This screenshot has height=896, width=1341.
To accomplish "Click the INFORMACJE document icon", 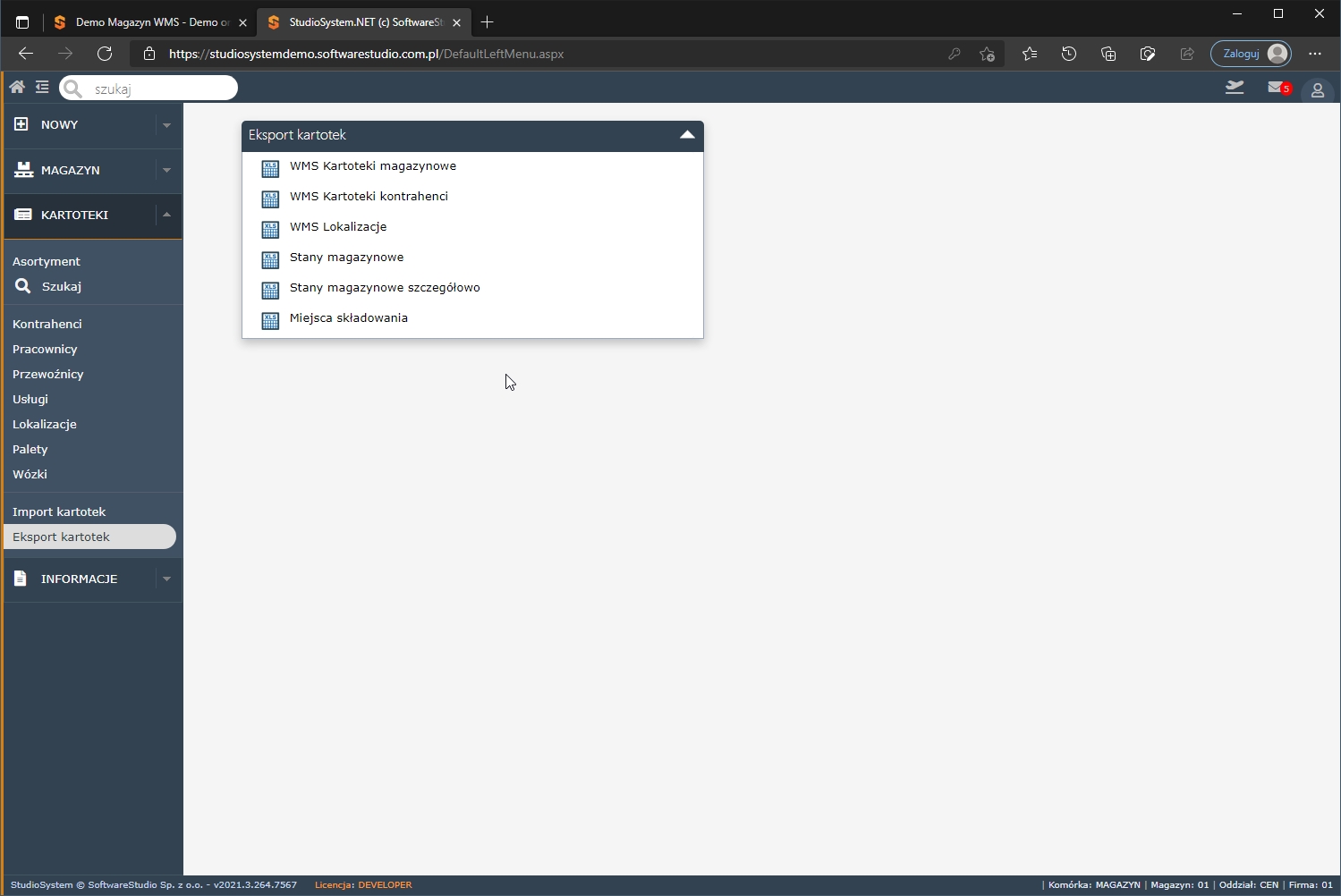I will tap(21, 579).
